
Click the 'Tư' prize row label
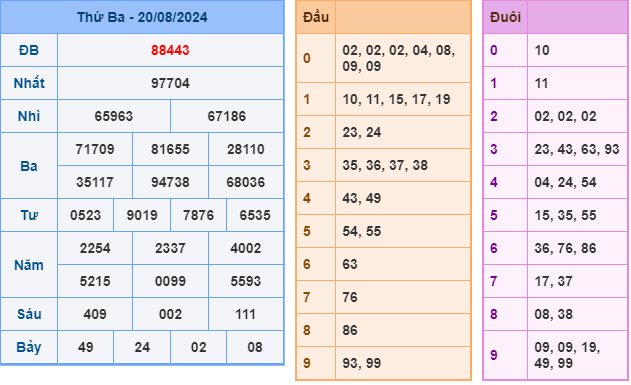(29, 215)
